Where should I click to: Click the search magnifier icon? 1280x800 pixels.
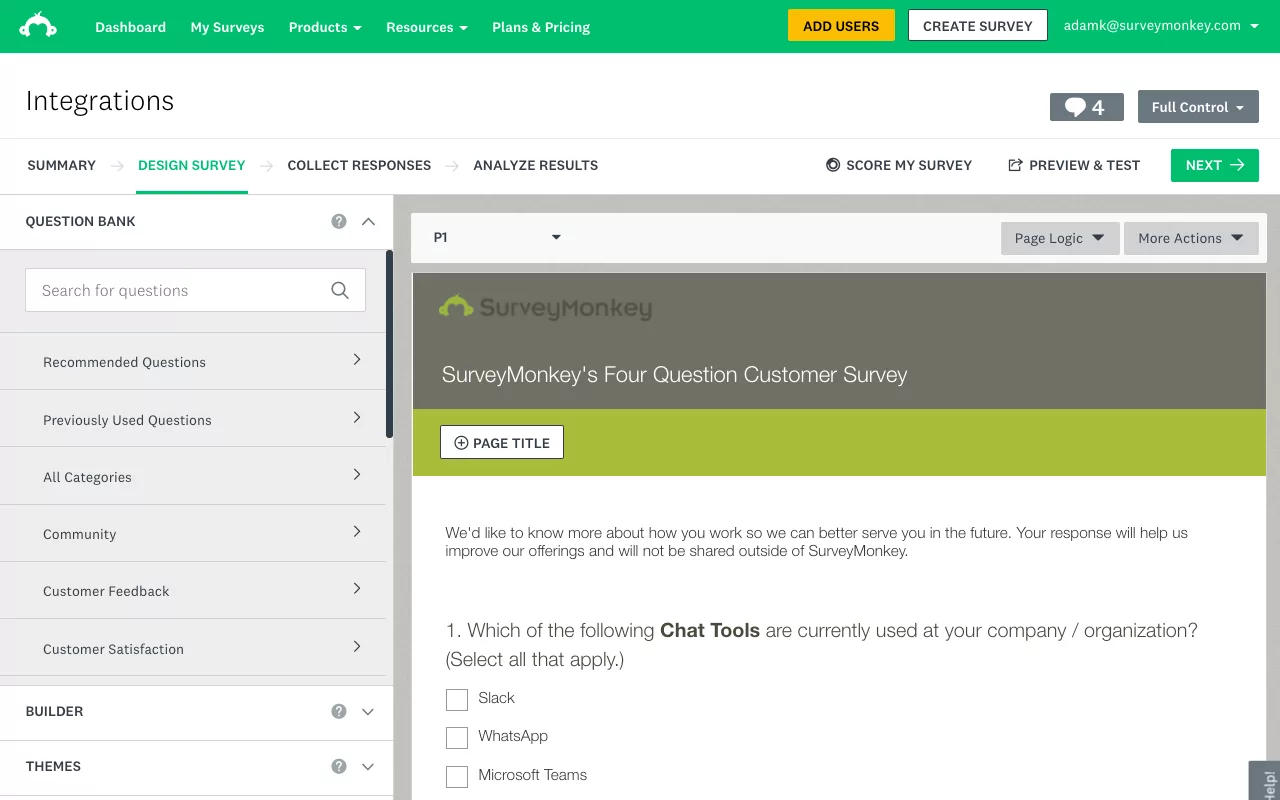340,290
